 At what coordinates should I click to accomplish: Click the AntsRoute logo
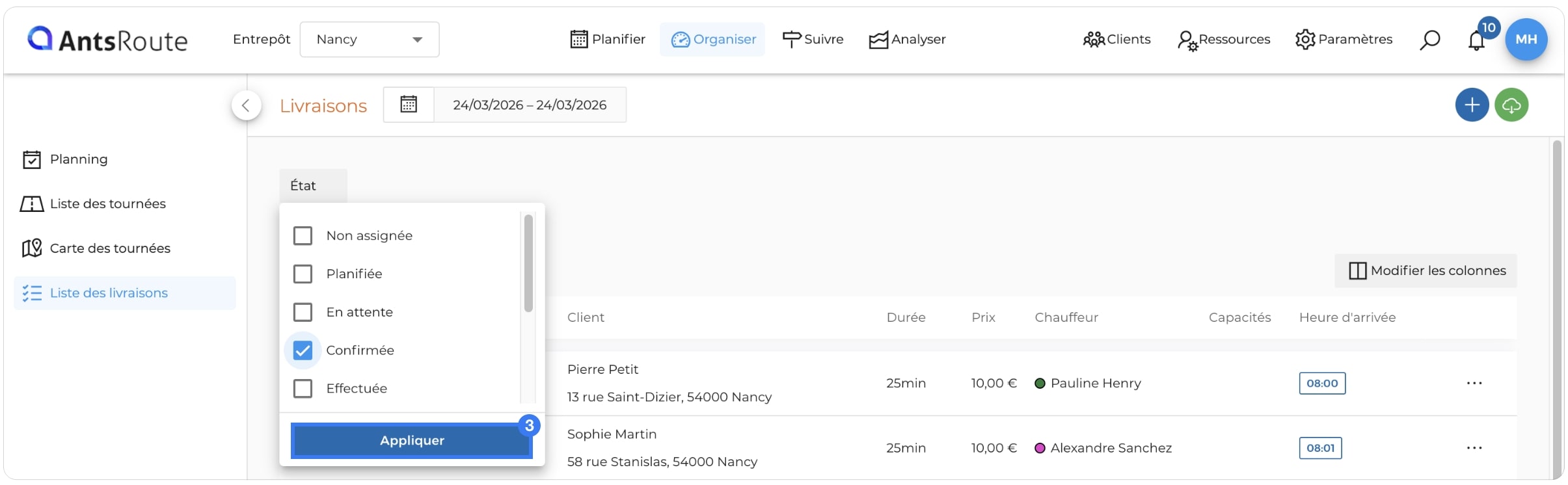pyautogui.click(x=107, y=40)
